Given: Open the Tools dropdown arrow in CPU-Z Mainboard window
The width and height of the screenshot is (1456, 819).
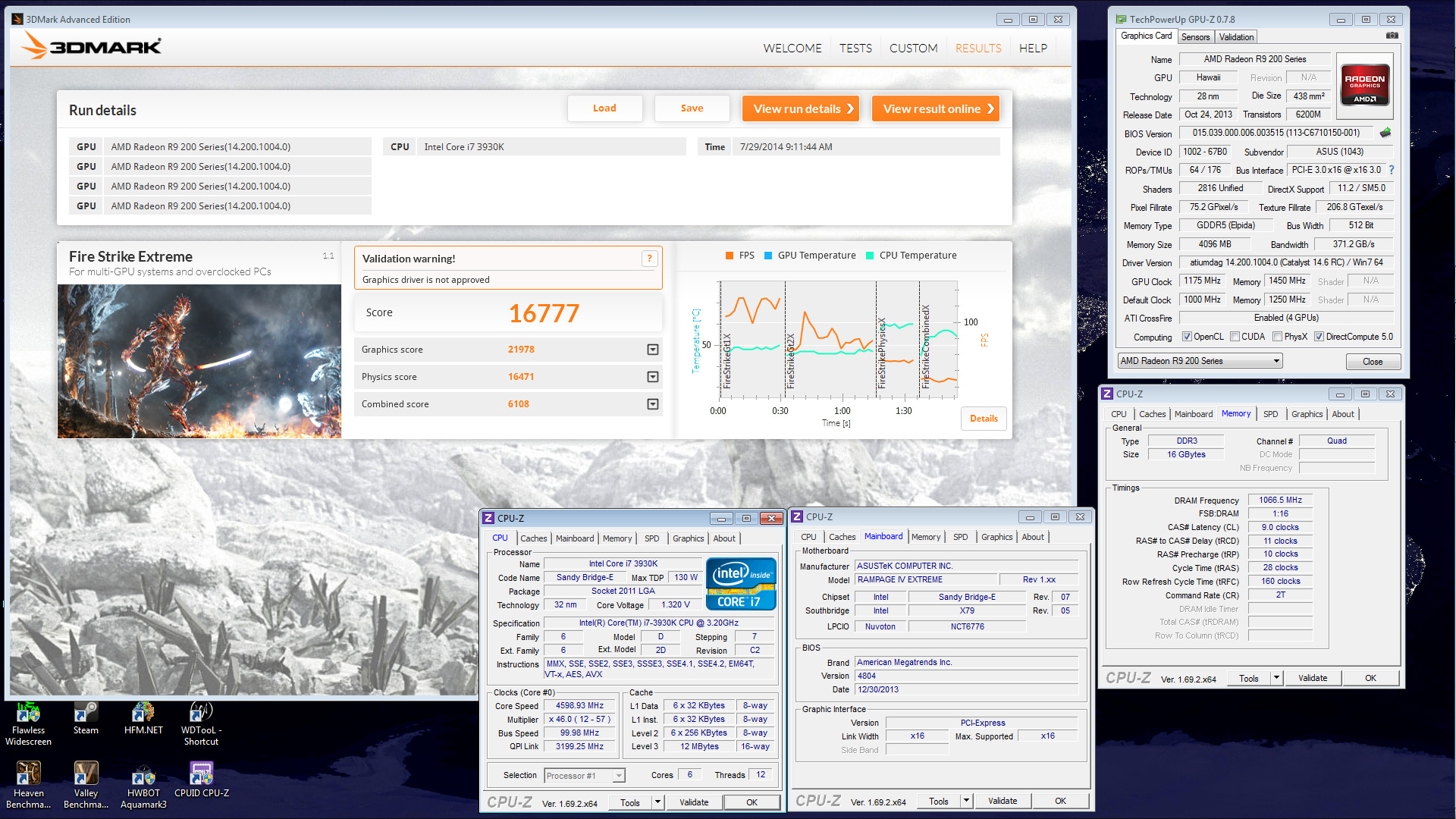Looking at the screenshot, I should pyautogui.click(x=966, y=801).
